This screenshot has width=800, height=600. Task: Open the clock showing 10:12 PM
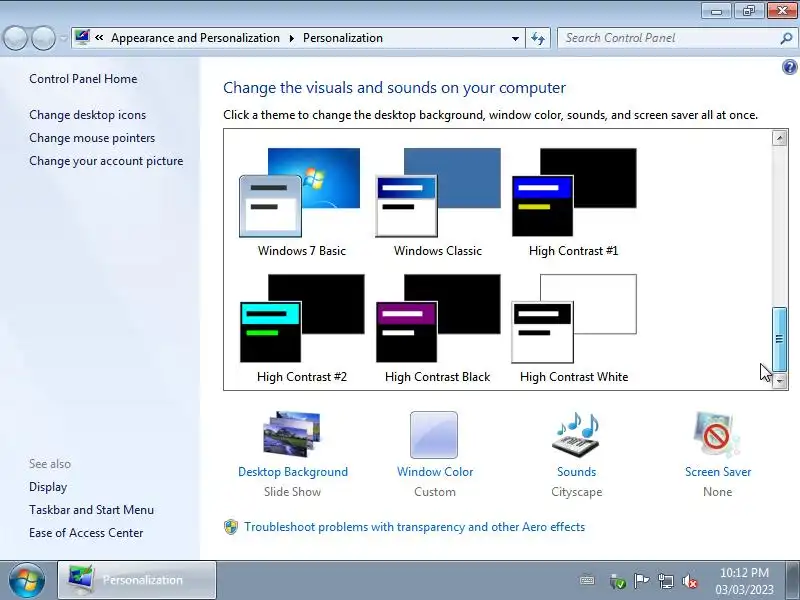pos(744,581)
